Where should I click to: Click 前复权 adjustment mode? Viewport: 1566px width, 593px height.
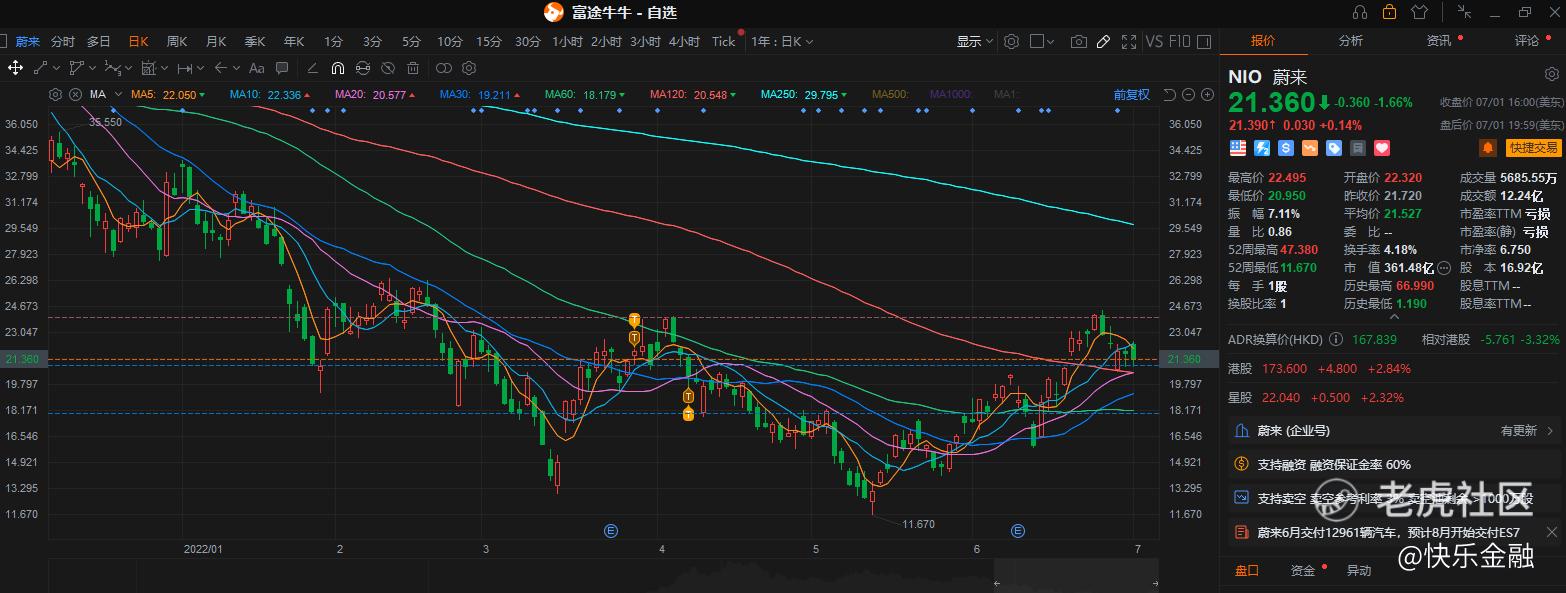click(1131, 95)
